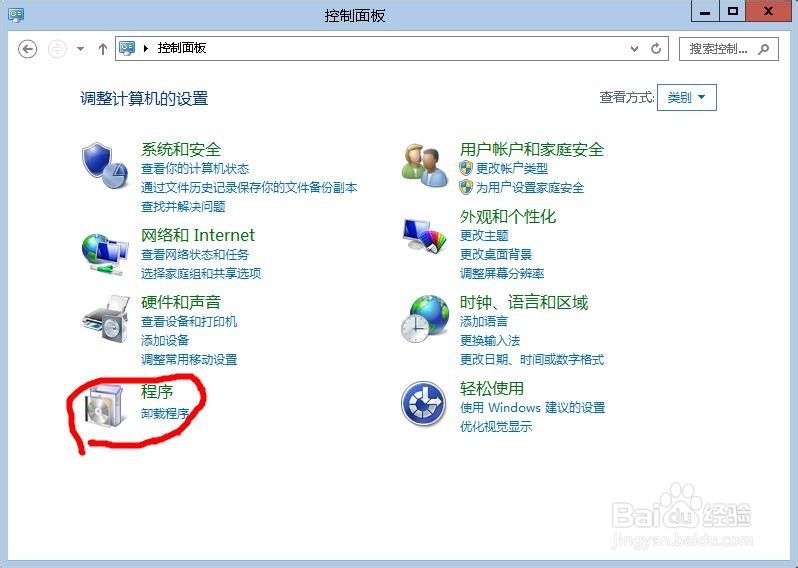Open the 硬件和声音 printer icon
Image resolution: width=798 pixels, height=568 pixels.
point(105,319)
